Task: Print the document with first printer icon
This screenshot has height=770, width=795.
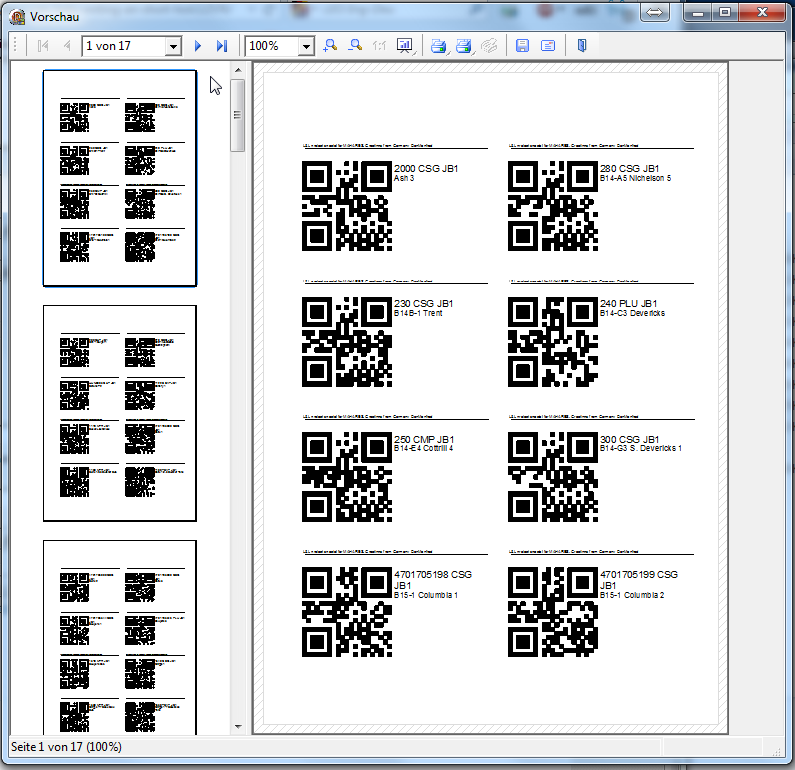Action: 438,46
